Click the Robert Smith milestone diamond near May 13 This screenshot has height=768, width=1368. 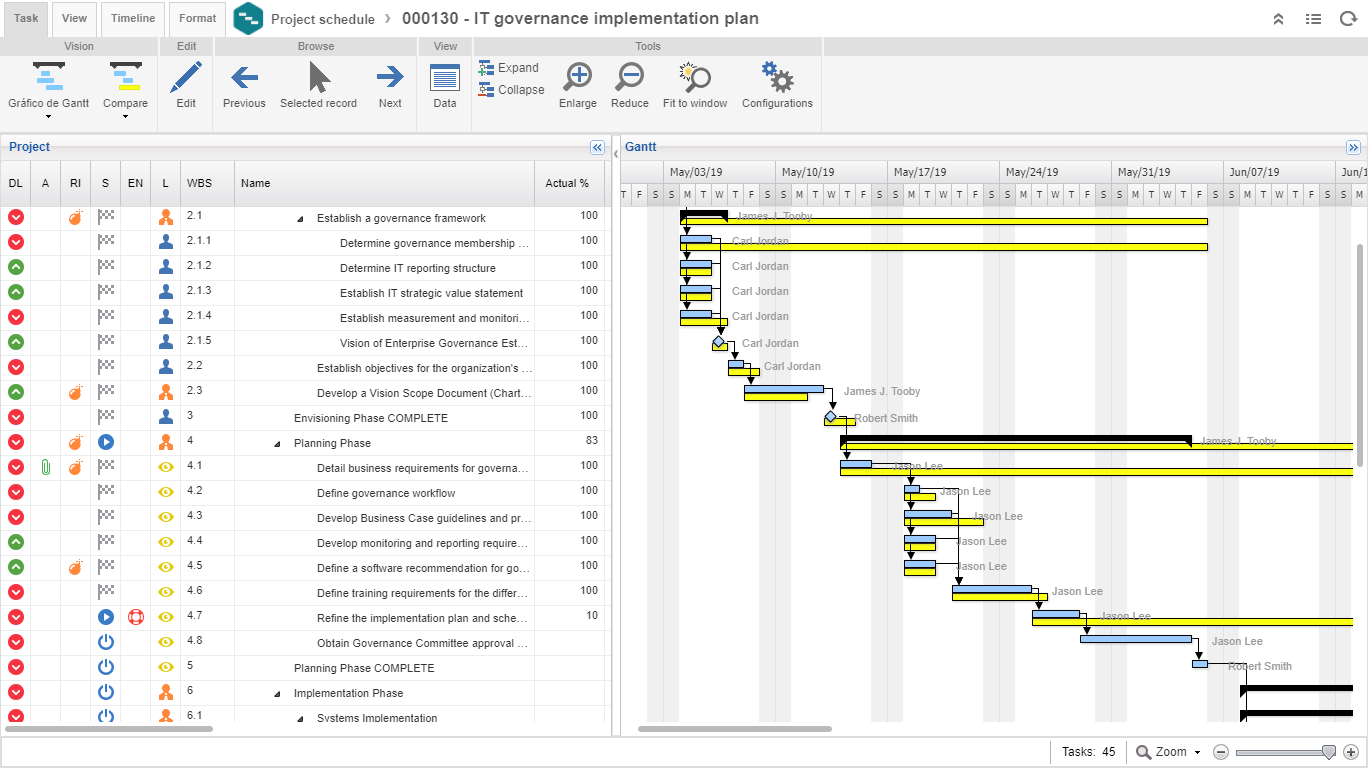(x=830, y=417)
